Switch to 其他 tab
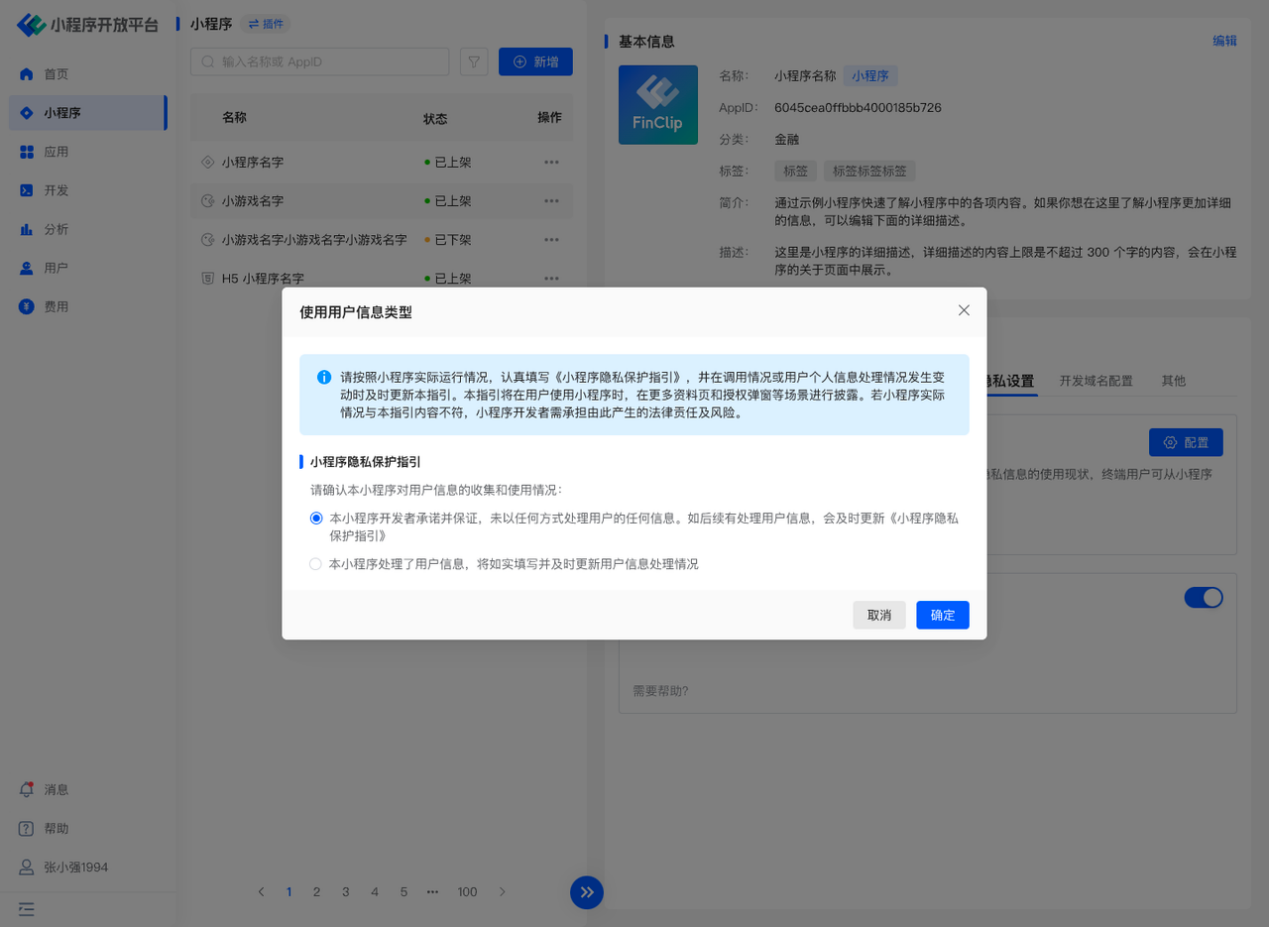The height and width of the screenshot is (927, 1269). (x=1173, y=381)
